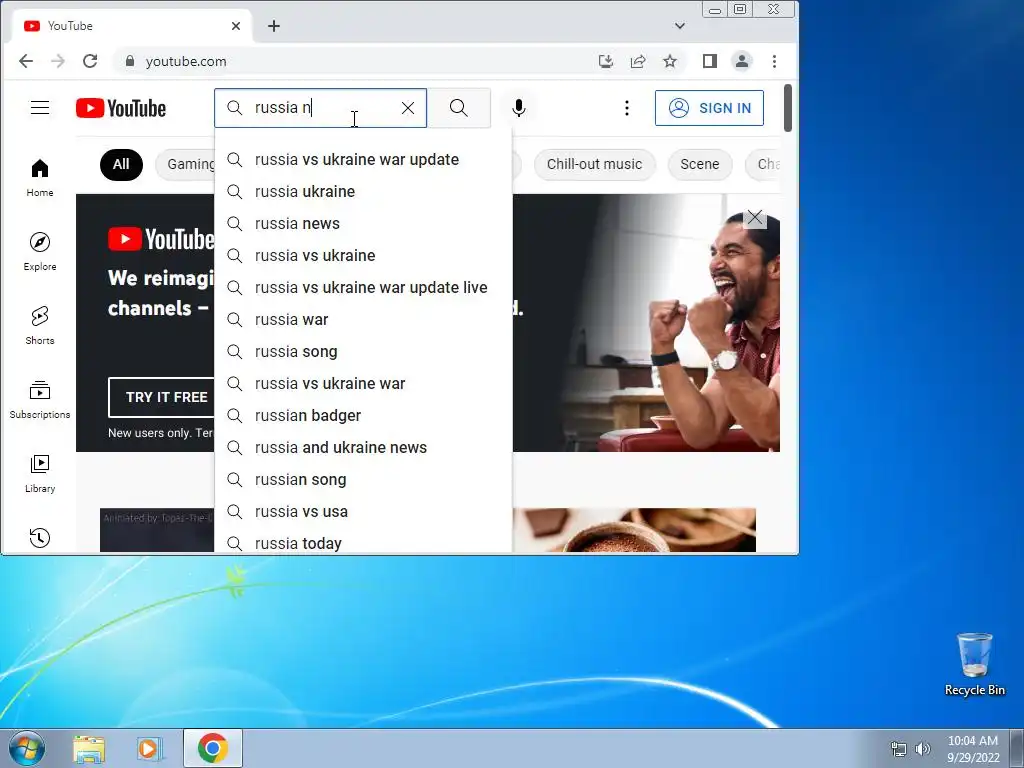The width and height of the screenshot is (1024, 768).
Task: Open the taskbar clock showing 10:04 AM
Action: click(x=973, y=748)
